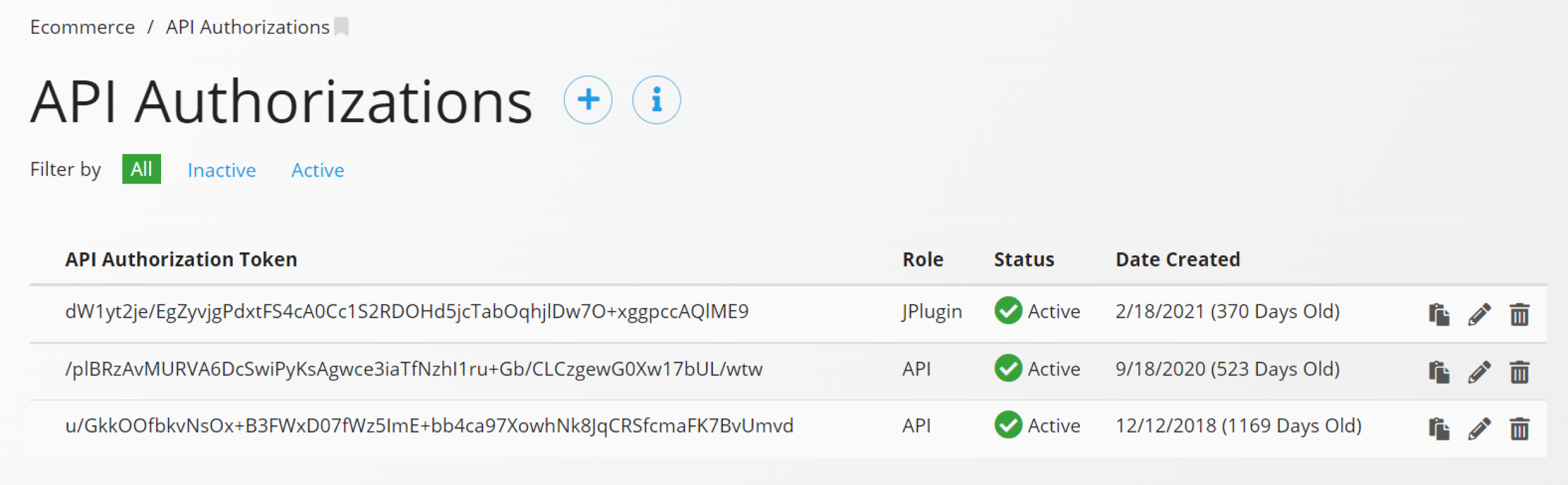This screenshot has width=1568, height=485.
Task: Copy the token created 9/18/2020
Action: point(1439,372)
